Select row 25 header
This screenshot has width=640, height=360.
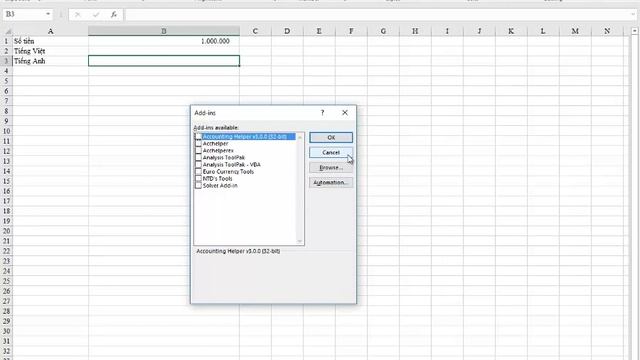tap(7, 281)
